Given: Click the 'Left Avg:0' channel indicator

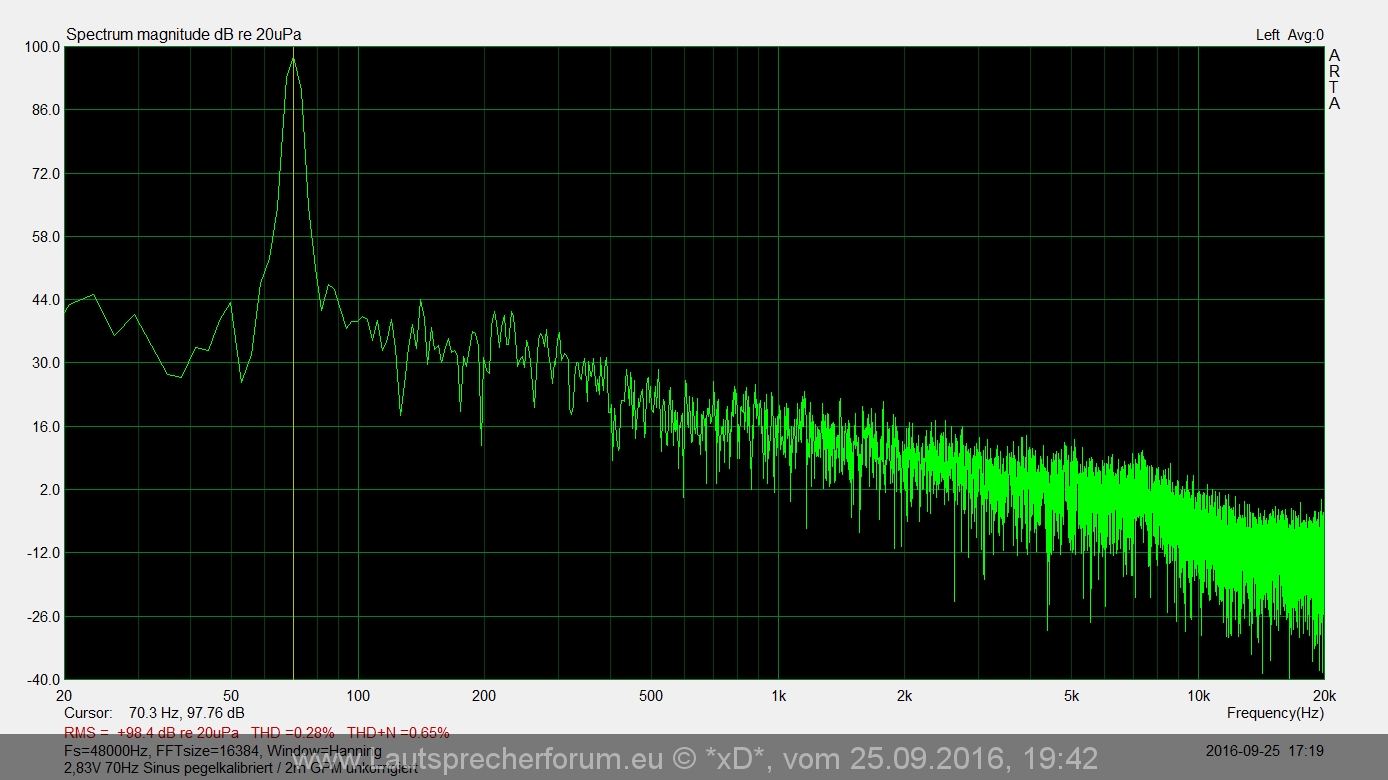Looking at the screenshot, I should pyautogui.click(x=1289, y=35).
